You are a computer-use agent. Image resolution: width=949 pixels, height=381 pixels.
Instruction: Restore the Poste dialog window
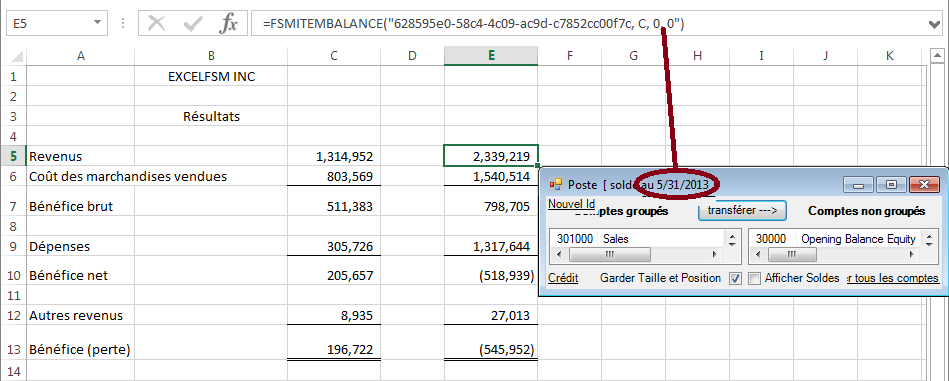tap(891, 184)
